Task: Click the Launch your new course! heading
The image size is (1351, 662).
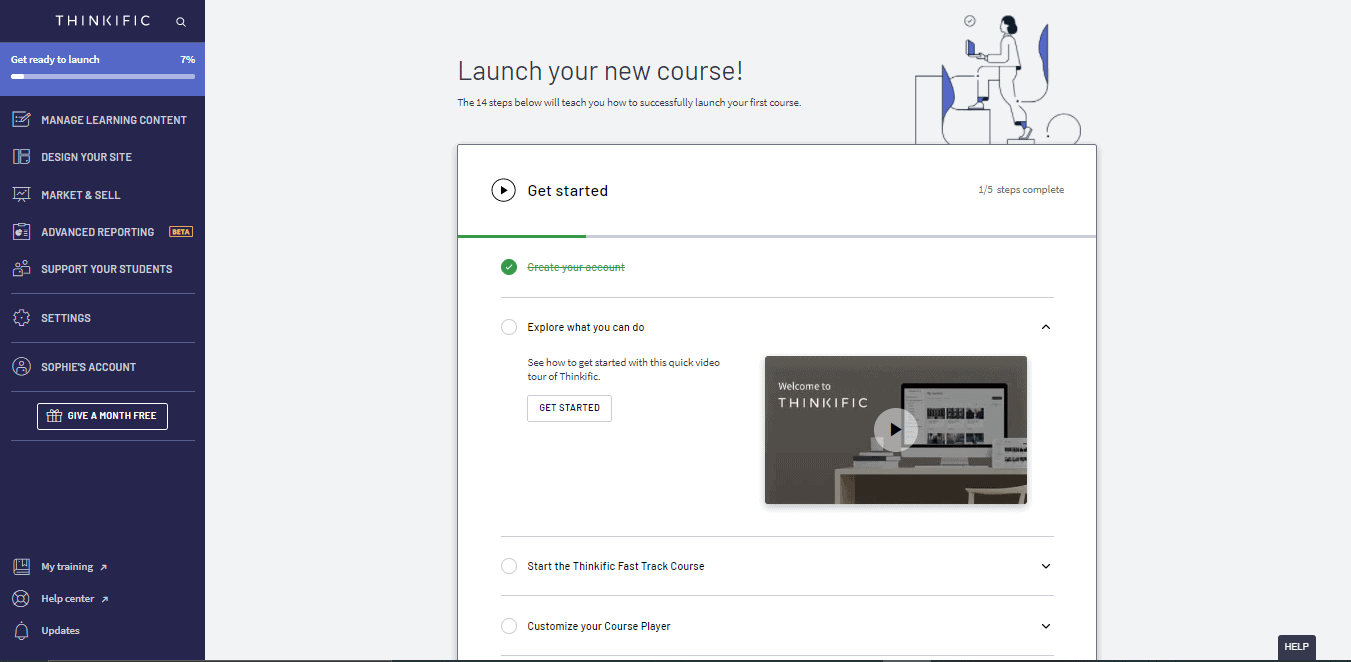Action: coord(600,72)
